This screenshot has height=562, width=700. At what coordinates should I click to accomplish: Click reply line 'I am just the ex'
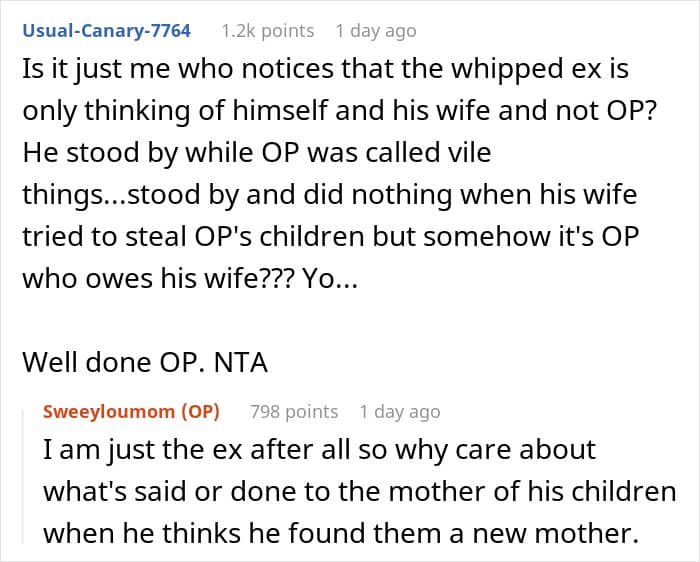(x=319, y=450)
